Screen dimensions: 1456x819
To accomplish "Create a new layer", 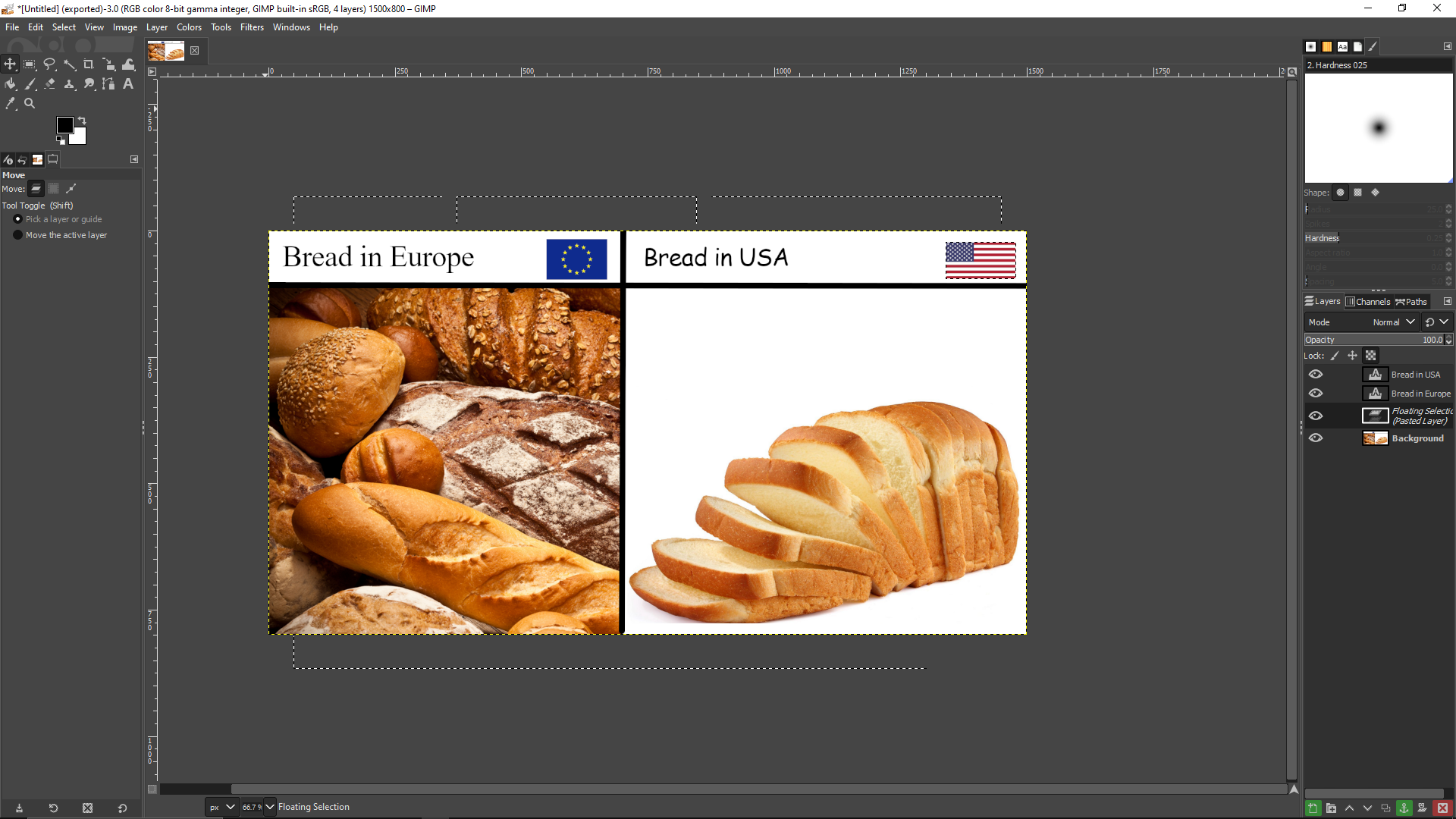I will point(1313,808).
